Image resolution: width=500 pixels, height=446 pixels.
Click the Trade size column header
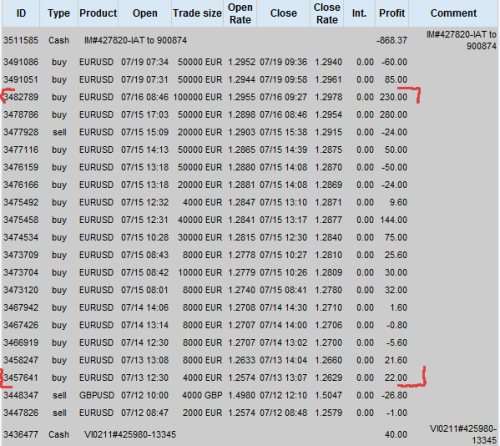click(x=197, y=13)
